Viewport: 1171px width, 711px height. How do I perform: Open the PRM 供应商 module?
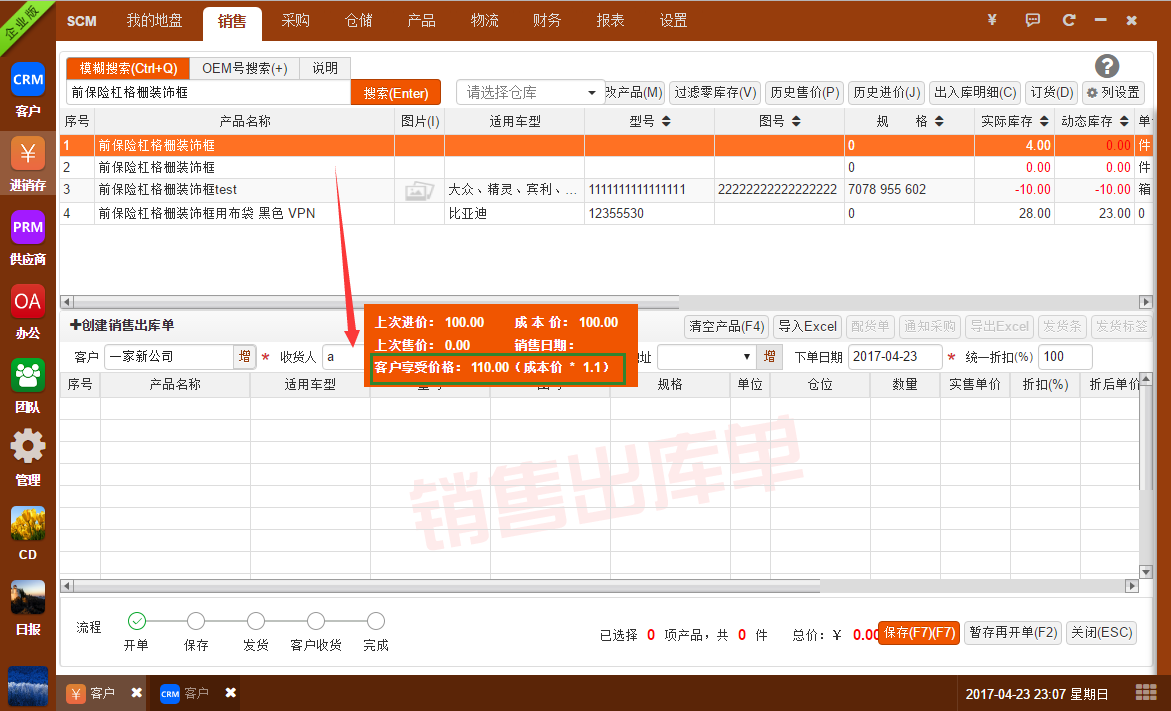coord(28,228)
